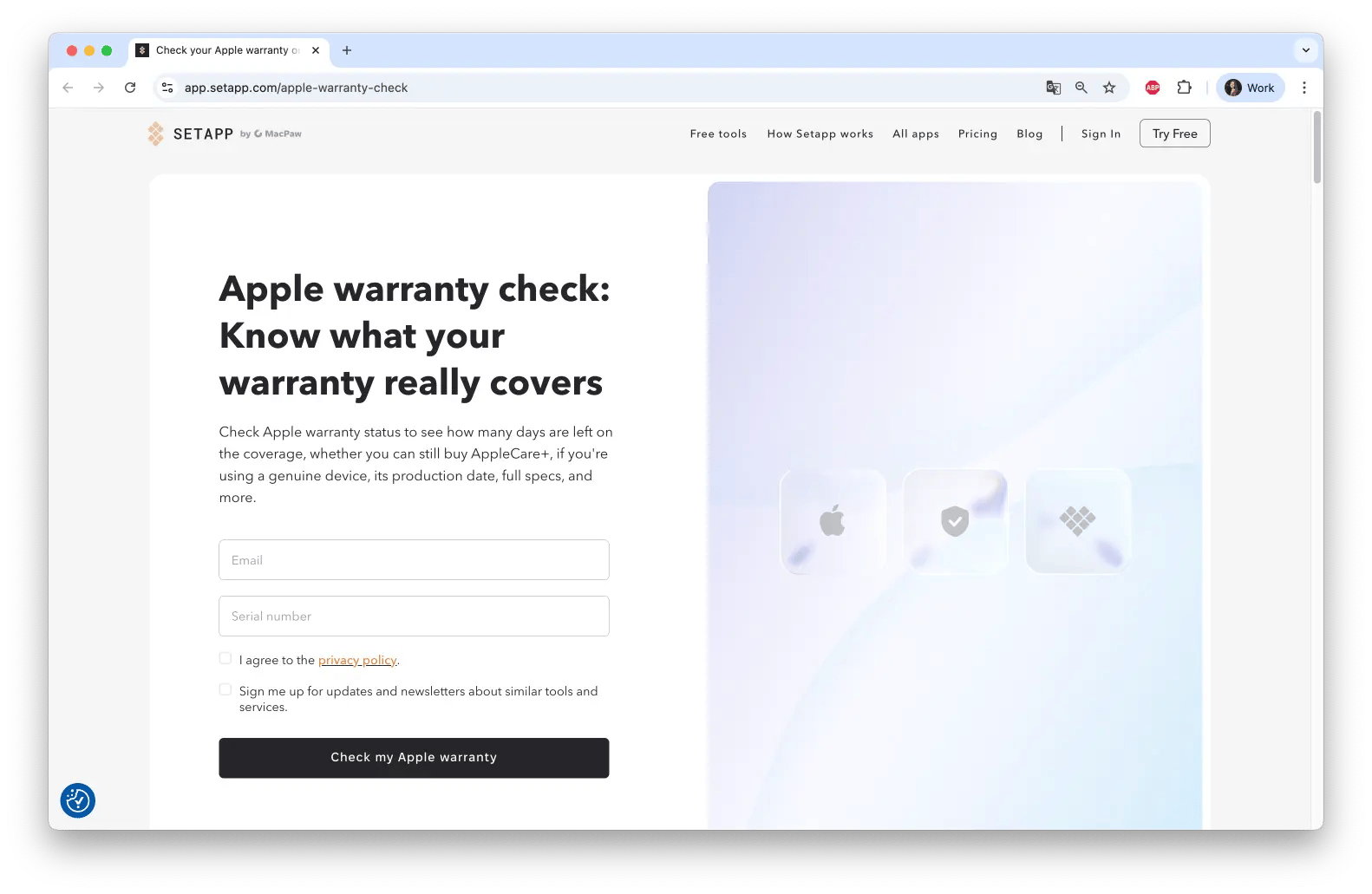
Task: Reload the page with the refresh icon
Action: [130, 88]
